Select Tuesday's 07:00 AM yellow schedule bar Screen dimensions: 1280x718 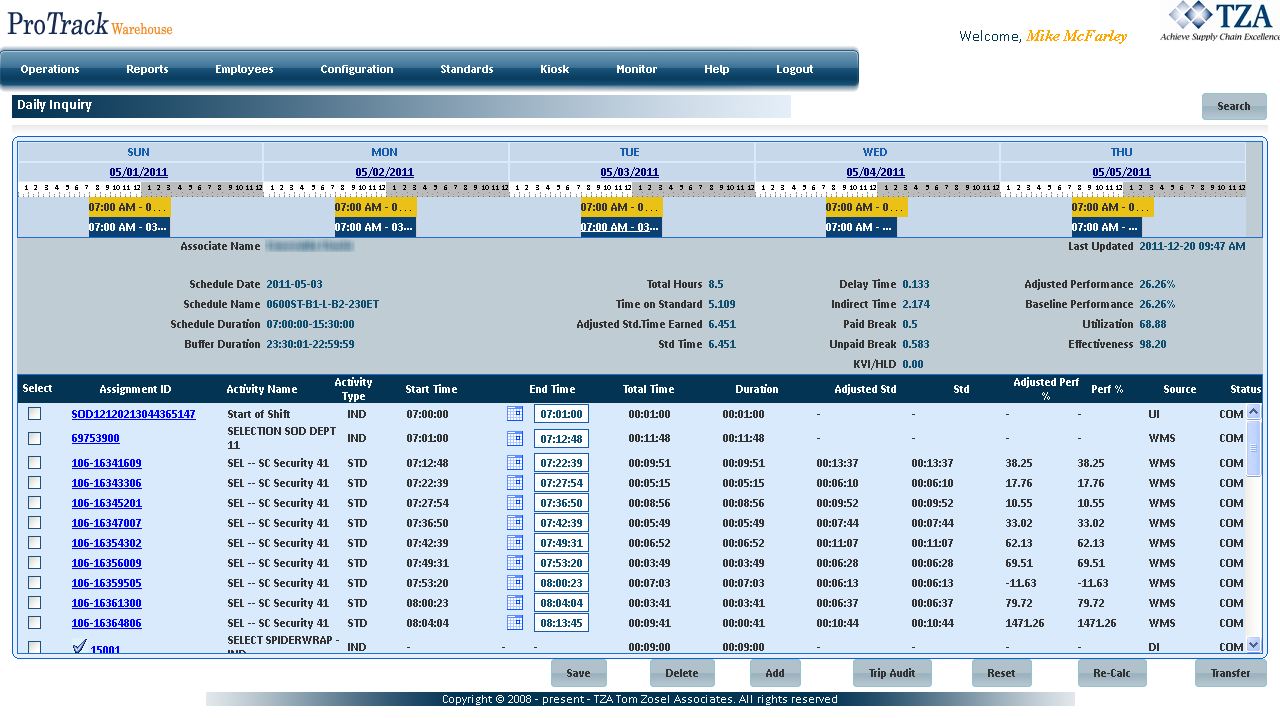pyautogui.click(x=621, y=207)
